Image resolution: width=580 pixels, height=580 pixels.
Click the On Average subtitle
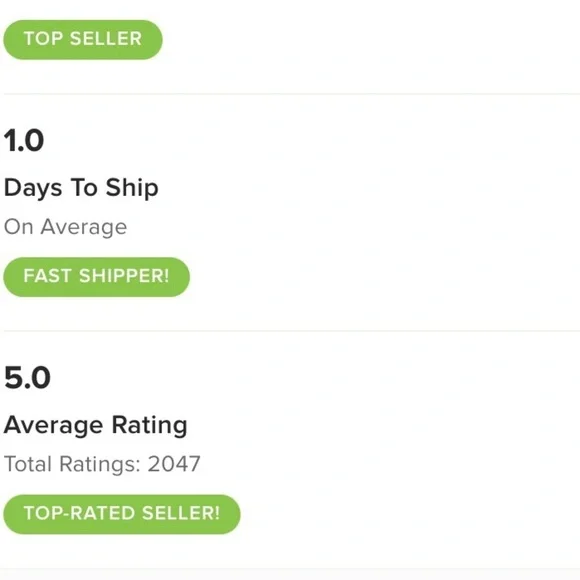click(x=65, y=227)
